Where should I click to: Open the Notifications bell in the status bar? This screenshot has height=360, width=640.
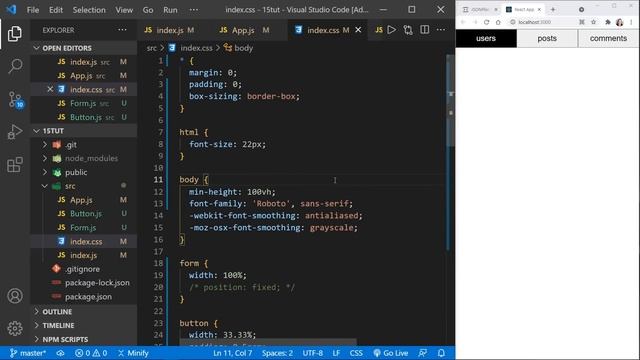[441, 353]
